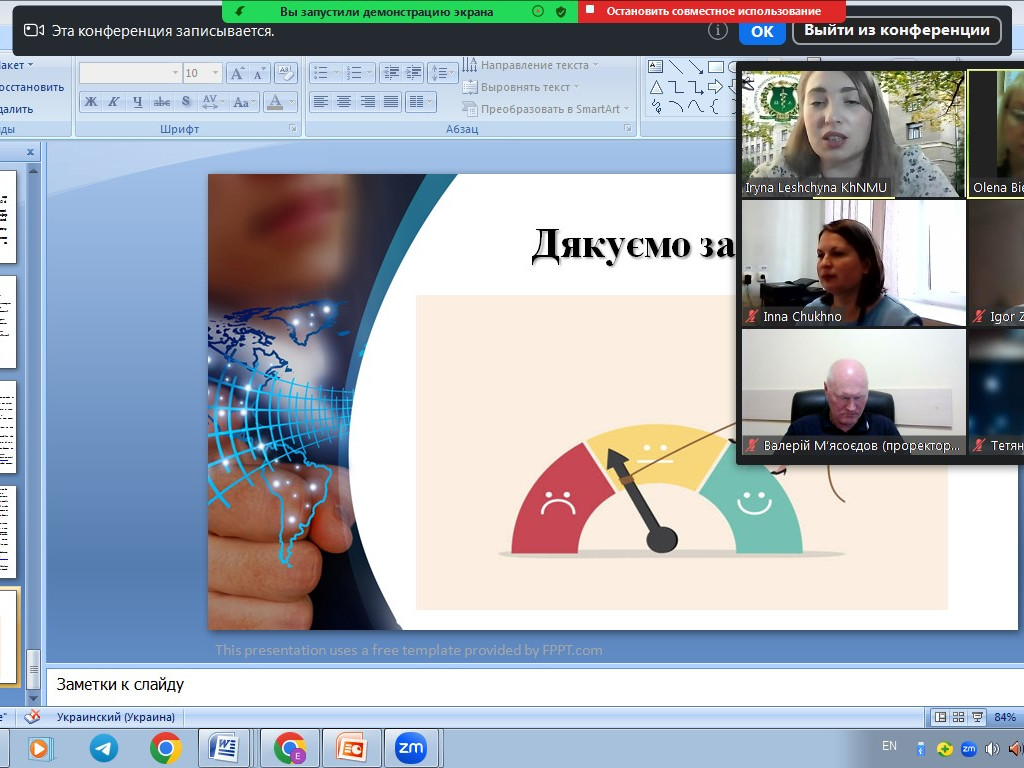Switch to Slide Sorter view
This screenshot has width=1024, height=768.
(958, 717)
